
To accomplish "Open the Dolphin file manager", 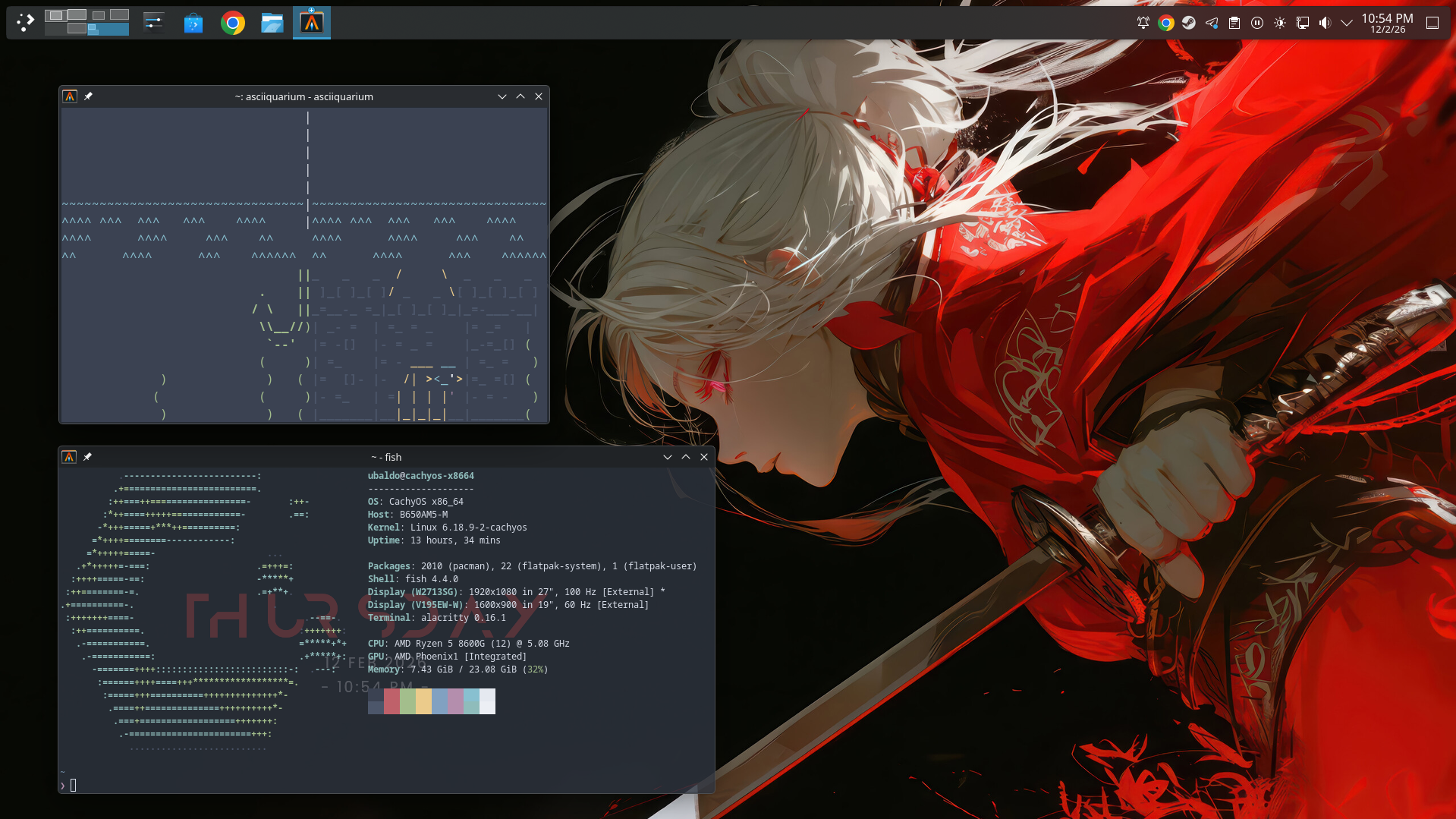I will (272, 24).
